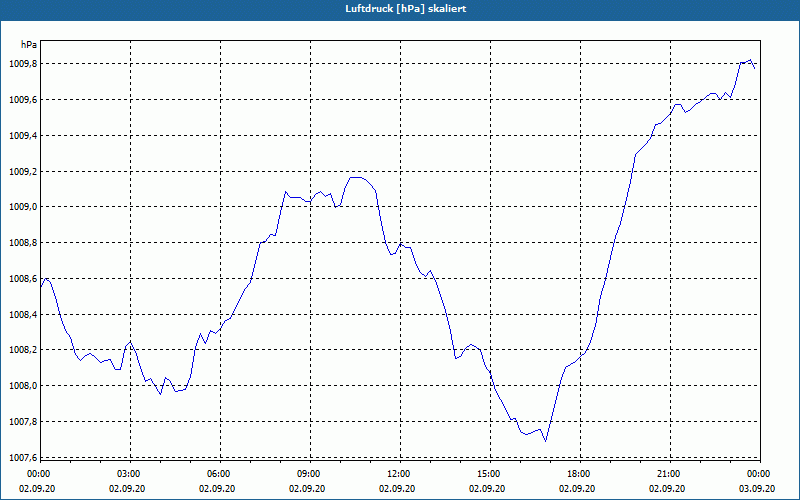800x500 pixels.
Task: Click the 02.09.20 date beneath 12:00
Action: coord(397,488)
